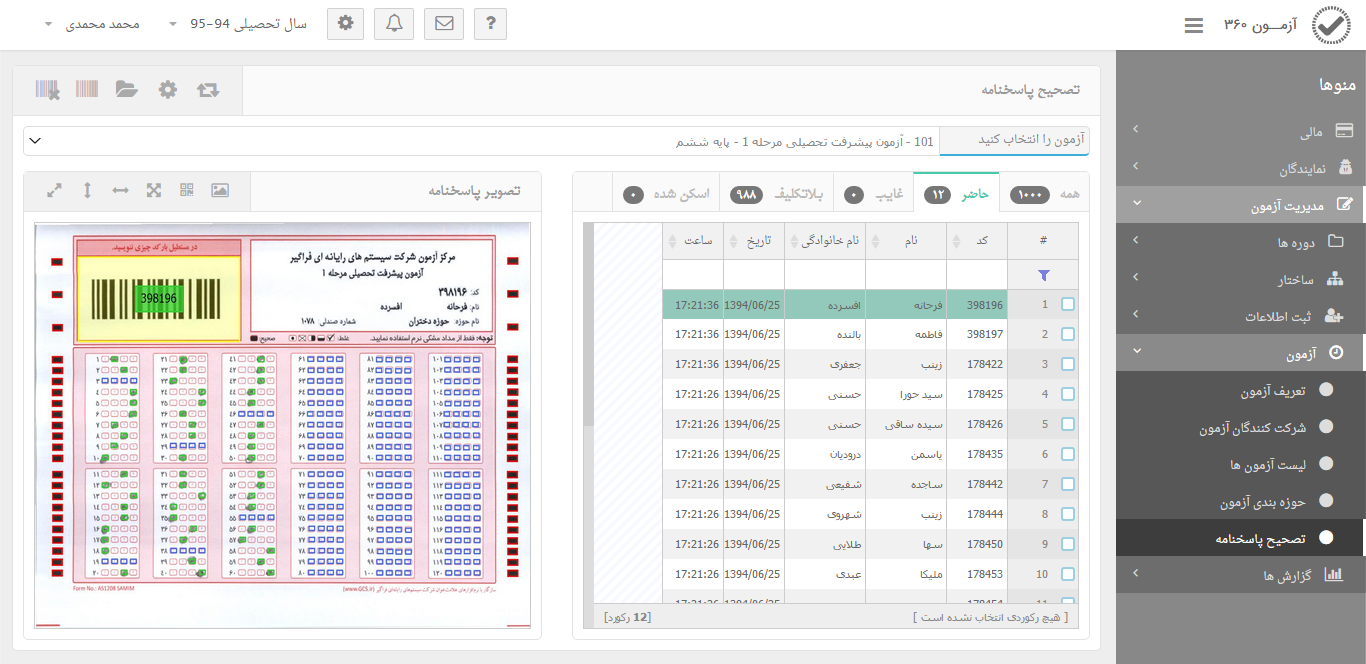
Task: Click the fit-to-screen arrows icon
Action: click(154, 190)
